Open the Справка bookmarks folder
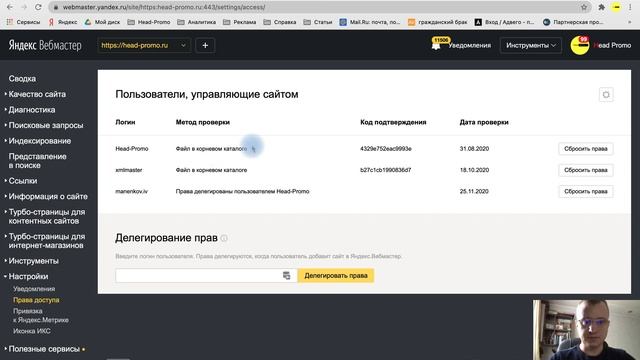 pyautogui.click(x=280, y=22)
